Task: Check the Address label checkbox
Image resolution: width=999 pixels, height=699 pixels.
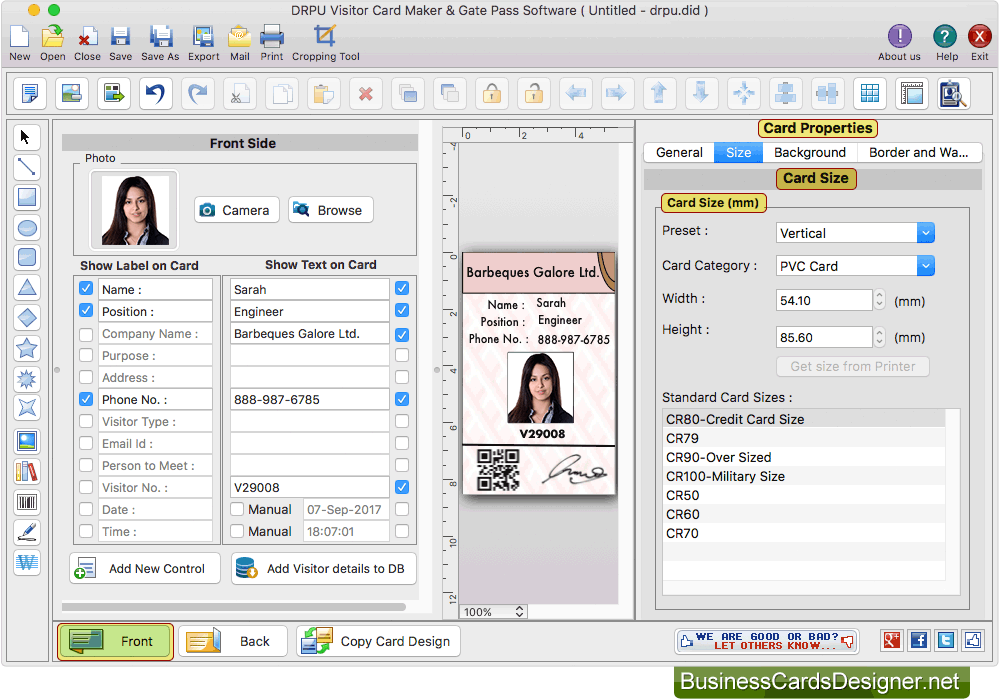Action: 86,377
